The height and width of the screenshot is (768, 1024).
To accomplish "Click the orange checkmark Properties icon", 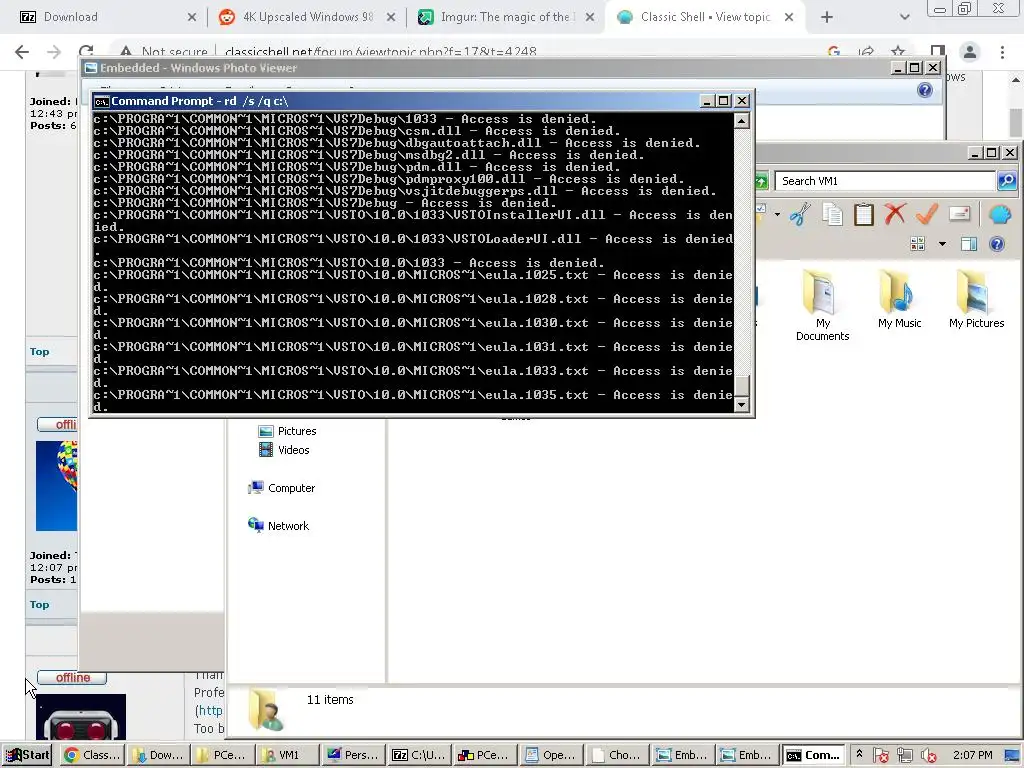I will tap(927, 214).
